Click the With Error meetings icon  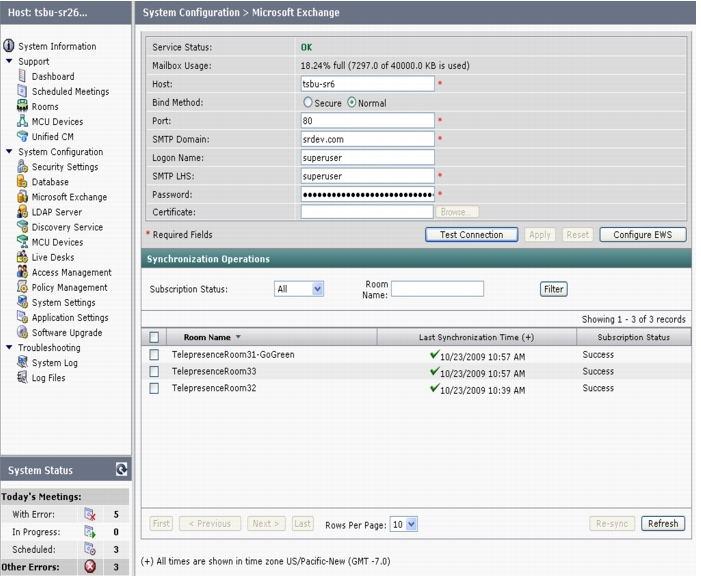tap(90, 515)
